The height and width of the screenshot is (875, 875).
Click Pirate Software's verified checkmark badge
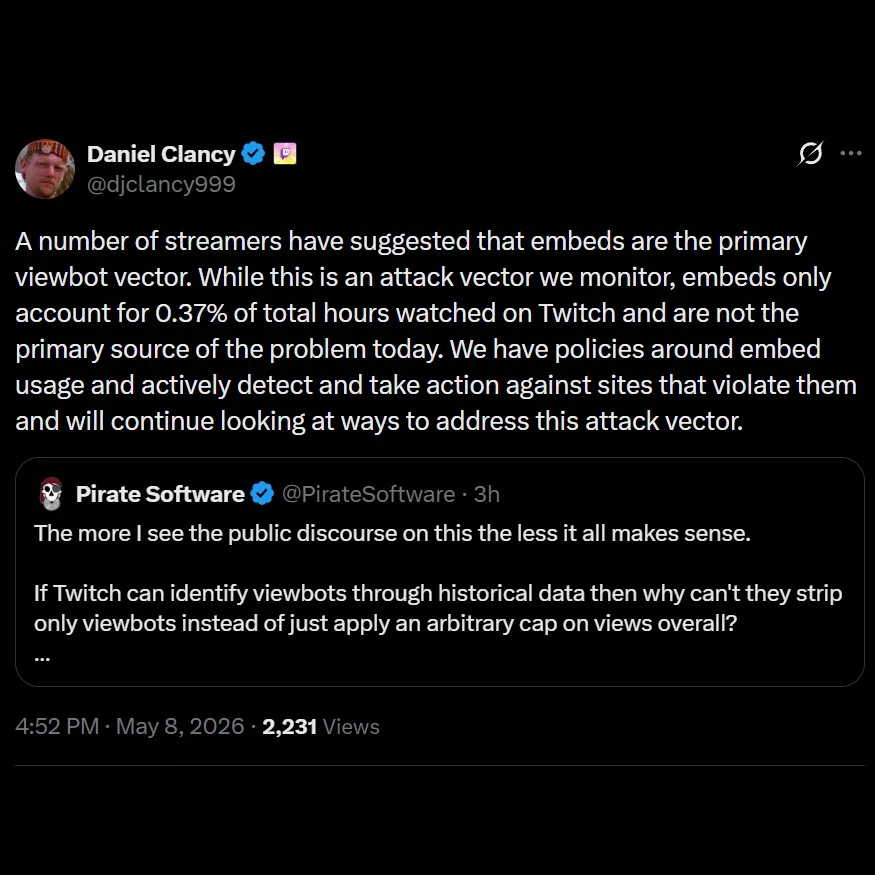pyautogui.click(x=262, y=494)
